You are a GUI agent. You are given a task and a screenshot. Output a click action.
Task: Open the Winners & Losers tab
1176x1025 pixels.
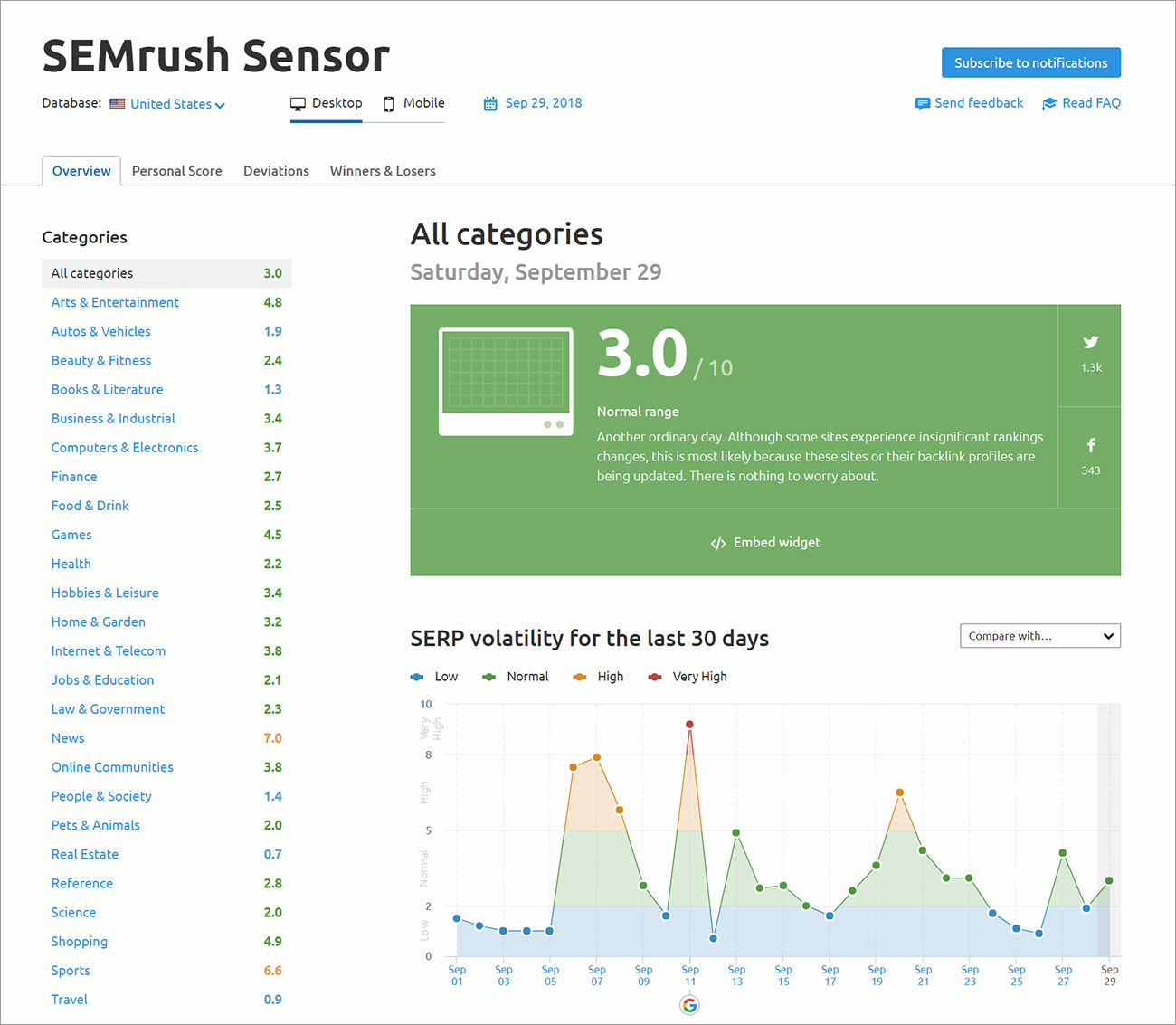click(383, 171)
